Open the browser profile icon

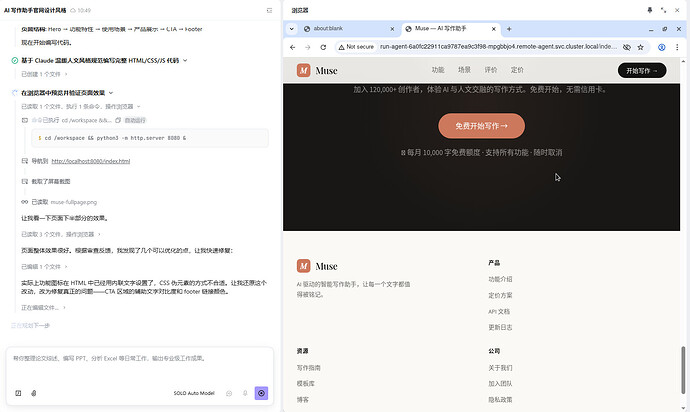coord(661,47)
